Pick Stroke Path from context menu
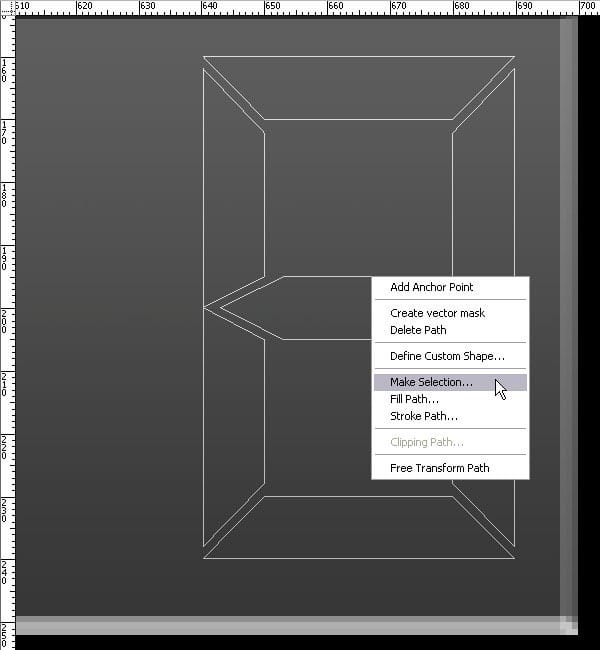600x650 pixels. (424, 416)
